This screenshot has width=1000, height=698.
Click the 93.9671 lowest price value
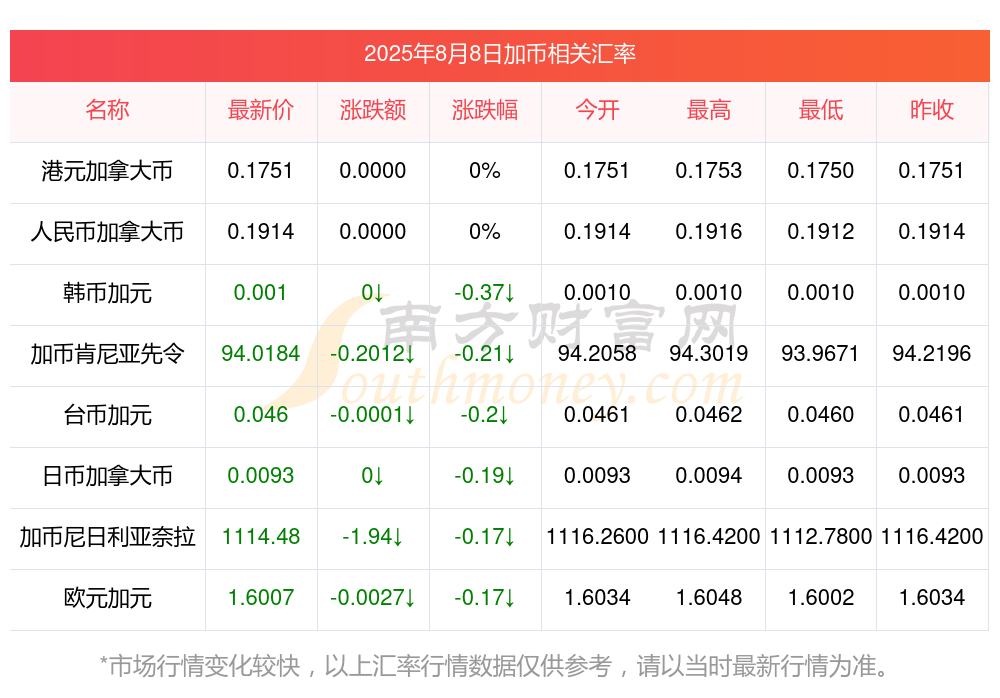tap(820, 353)
